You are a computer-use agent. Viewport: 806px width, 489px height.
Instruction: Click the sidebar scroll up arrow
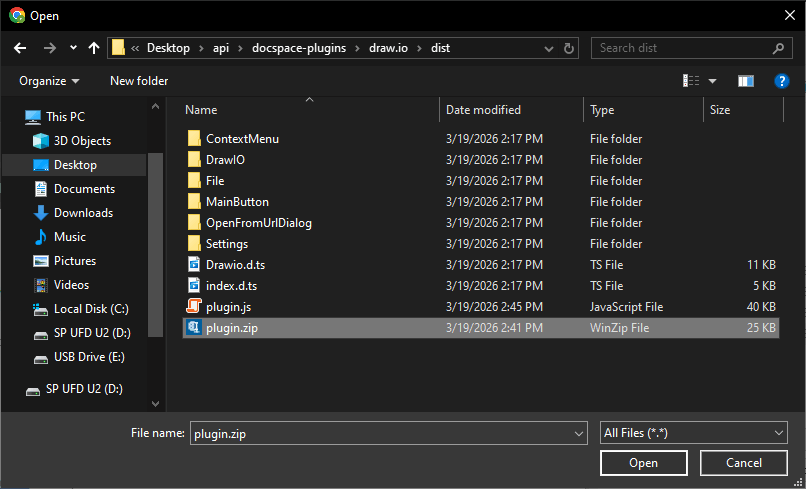coord(155,107)
